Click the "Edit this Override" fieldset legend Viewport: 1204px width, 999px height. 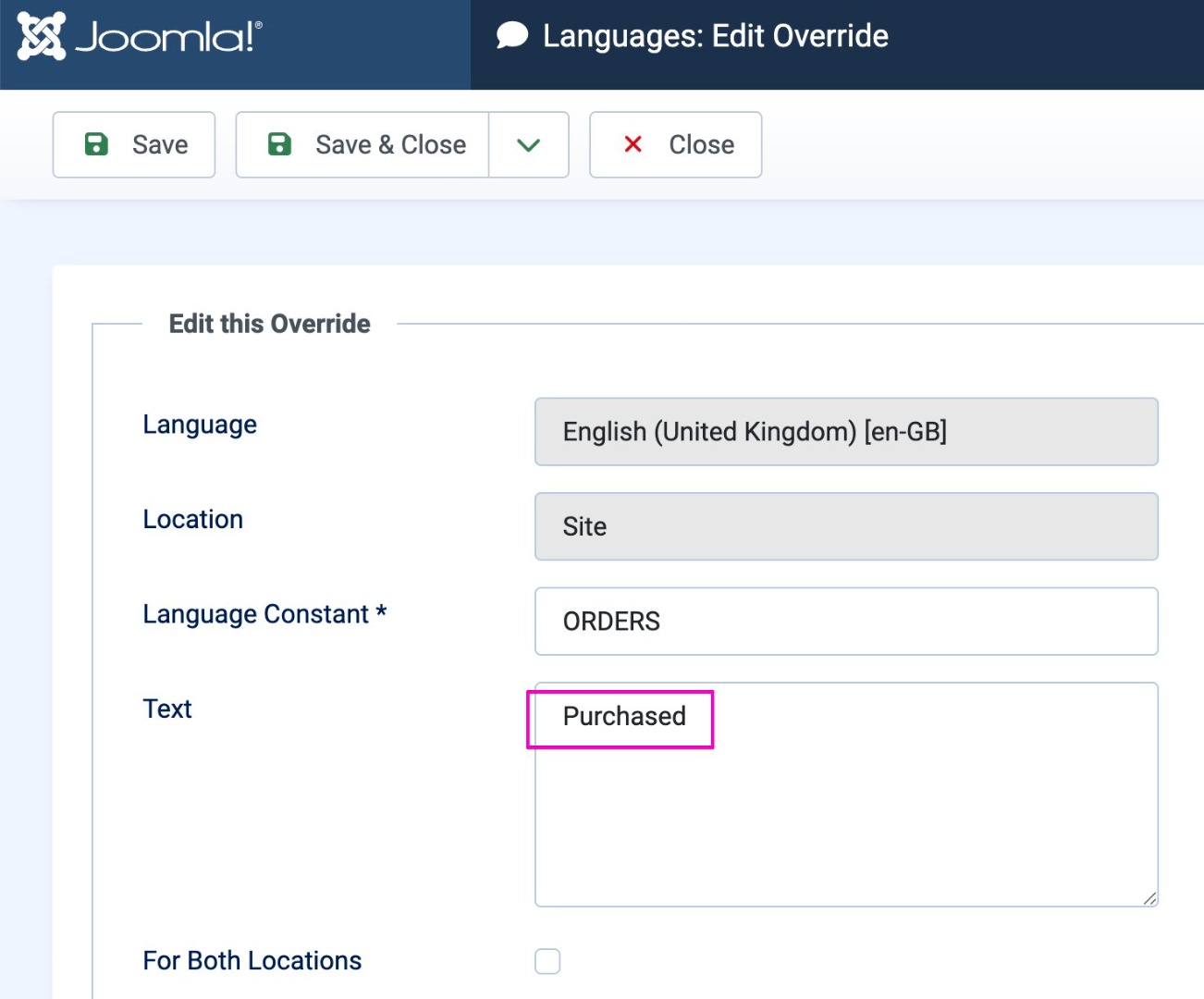tap(269, 324)
